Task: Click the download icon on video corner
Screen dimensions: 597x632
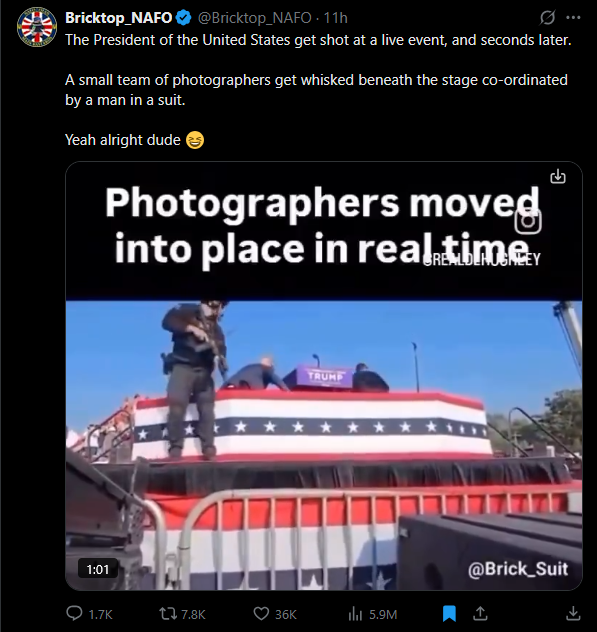Action: 558,177
